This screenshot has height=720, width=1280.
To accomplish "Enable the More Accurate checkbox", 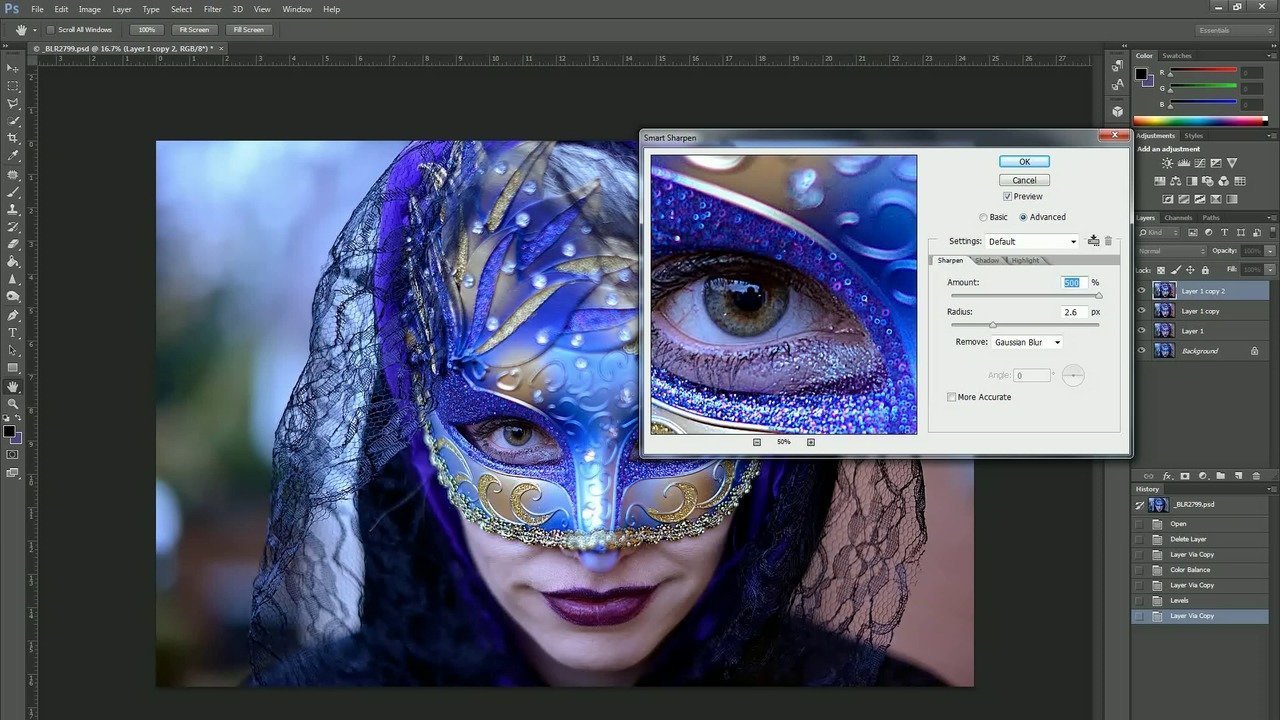I will (951, 397).
